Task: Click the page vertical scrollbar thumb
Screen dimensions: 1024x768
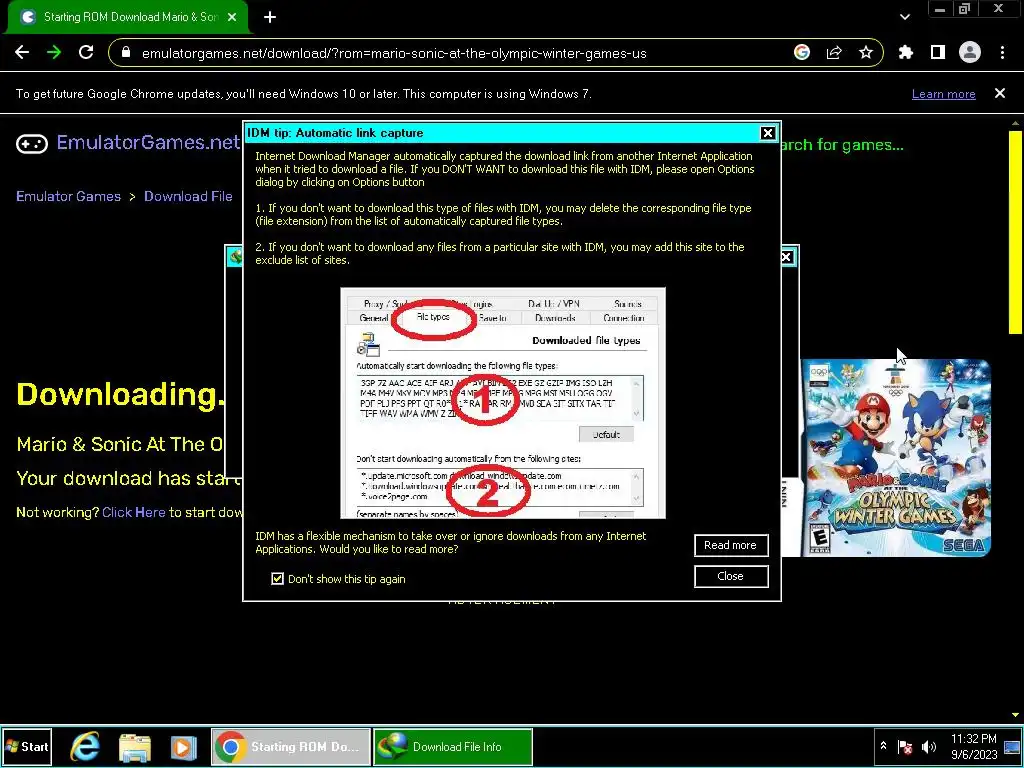Action: (x=1014, y=232)
